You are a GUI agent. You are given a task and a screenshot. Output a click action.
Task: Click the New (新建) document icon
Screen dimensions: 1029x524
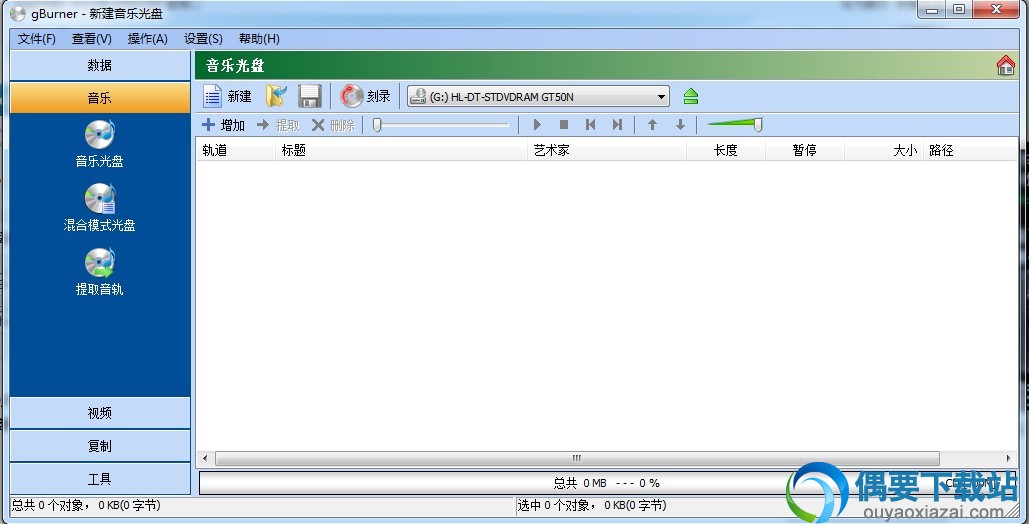[213, 97]
